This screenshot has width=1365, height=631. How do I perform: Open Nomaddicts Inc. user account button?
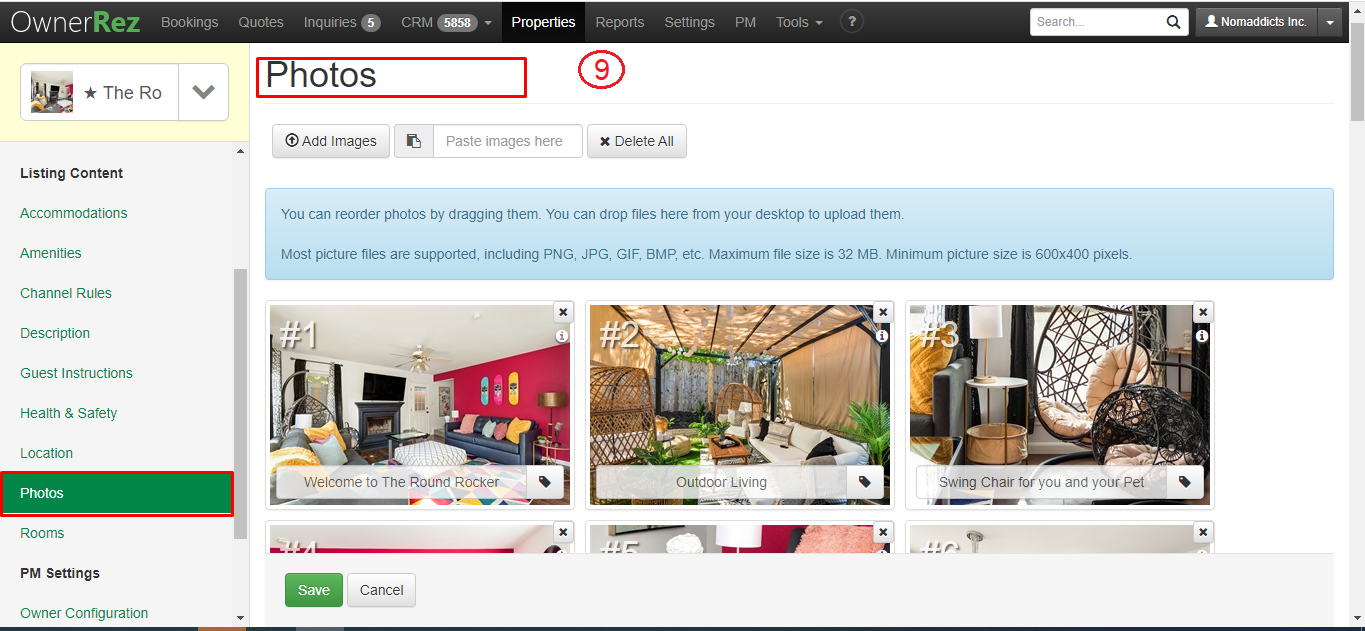point(1256,22)
